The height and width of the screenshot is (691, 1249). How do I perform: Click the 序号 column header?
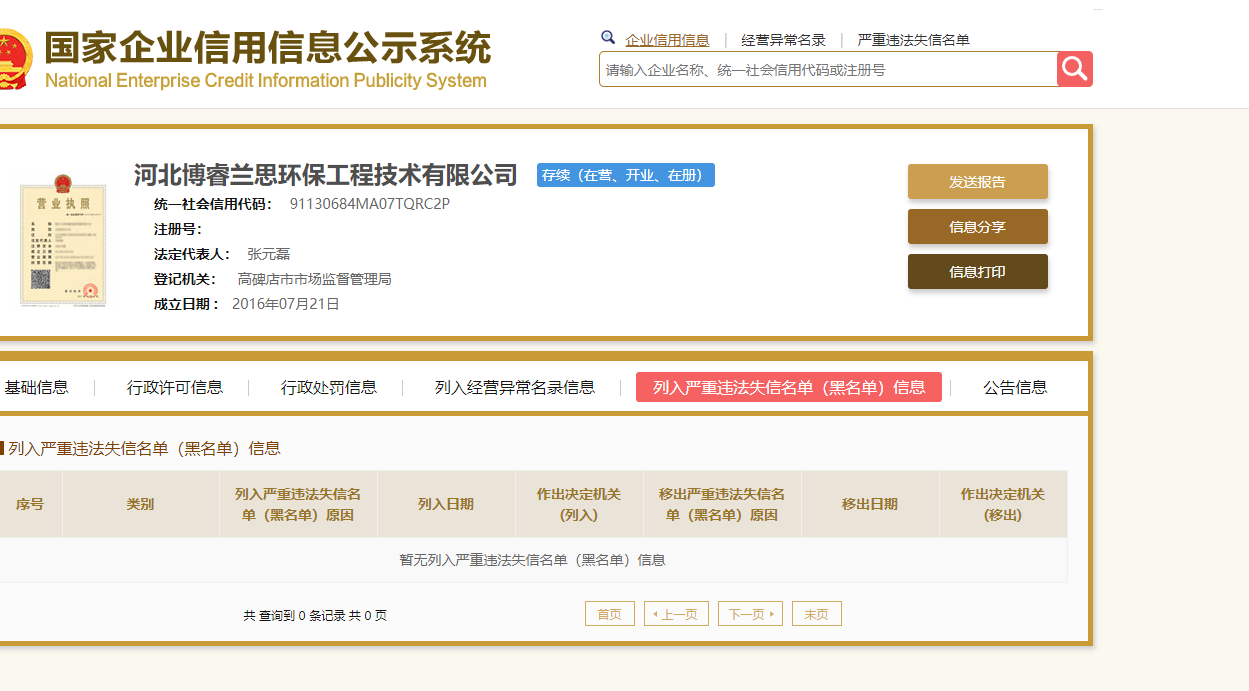click(x=30, y=504)
